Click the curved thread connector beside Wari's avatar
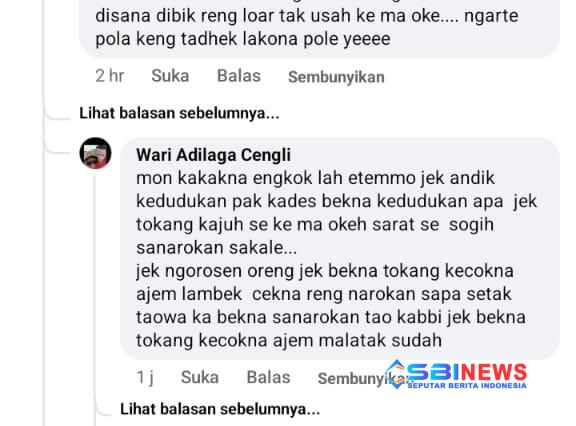Screen dimensions: 576x426 [57, 147]
